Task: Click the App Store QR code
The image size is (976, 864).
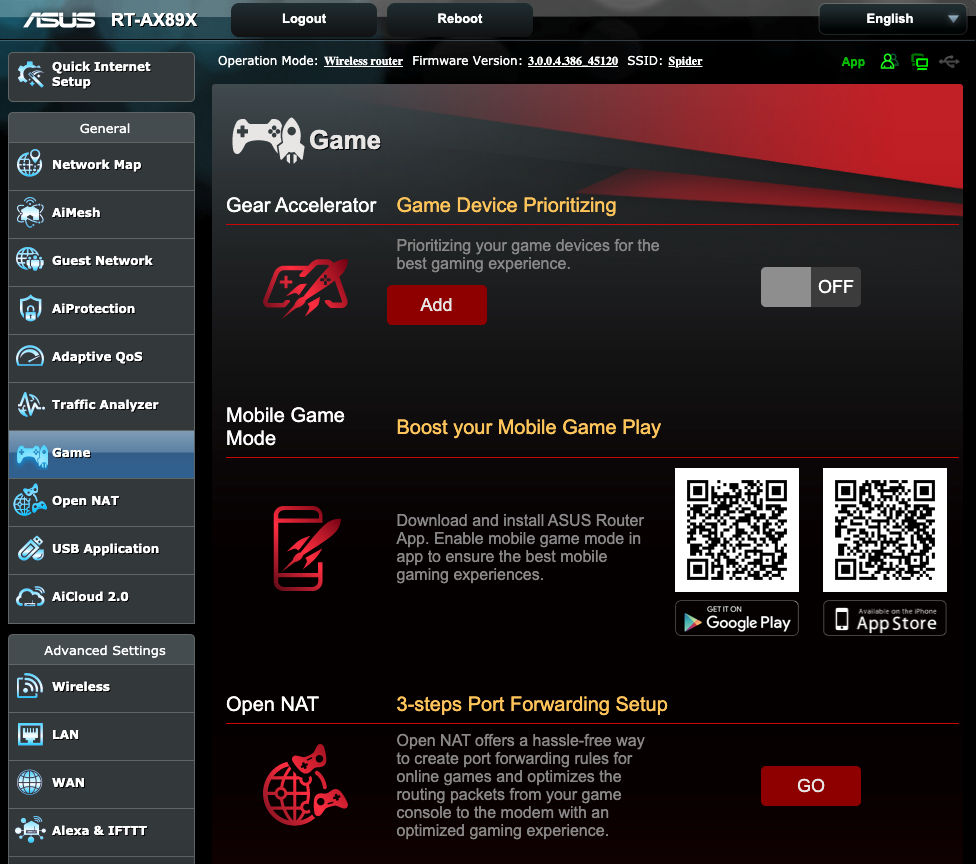Action: click(884, 530)
